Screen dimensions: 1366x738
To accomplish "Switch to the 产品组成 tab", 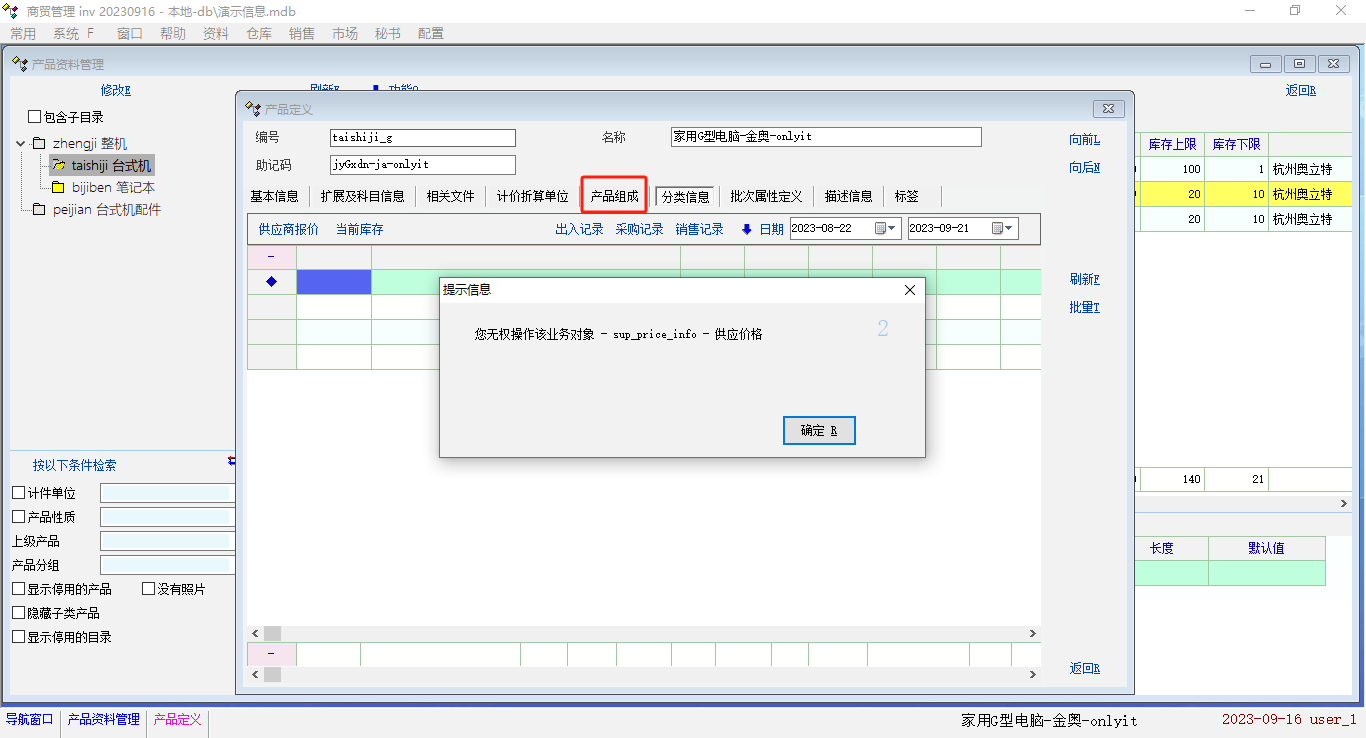I will [x=614, y=196].
